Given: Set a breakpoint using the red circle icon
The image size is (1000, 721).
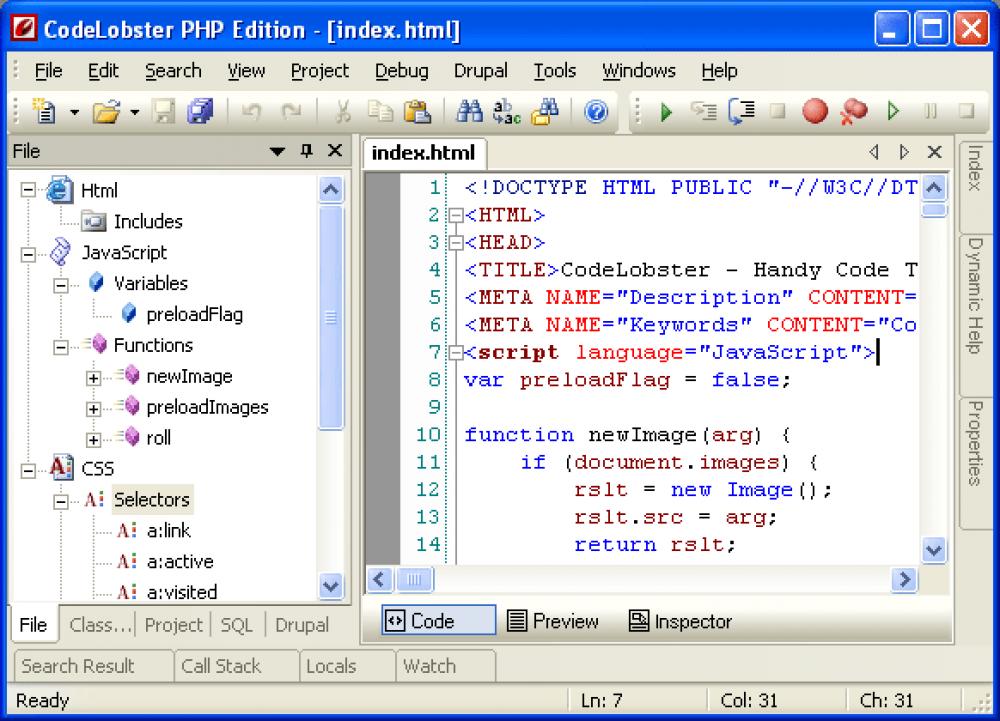Looking at the screenshot, I should coord(814,112).
